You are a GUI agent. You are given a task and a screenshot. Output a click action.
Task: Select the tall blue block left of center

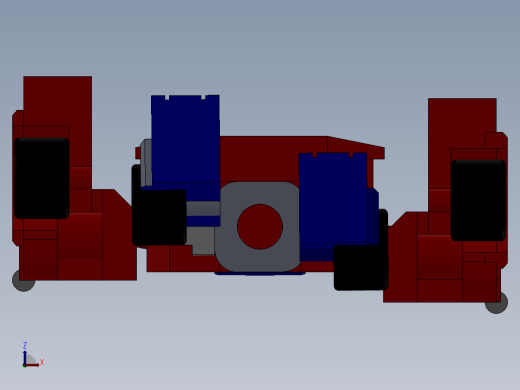pyautogui.click(x=185, y=142)
